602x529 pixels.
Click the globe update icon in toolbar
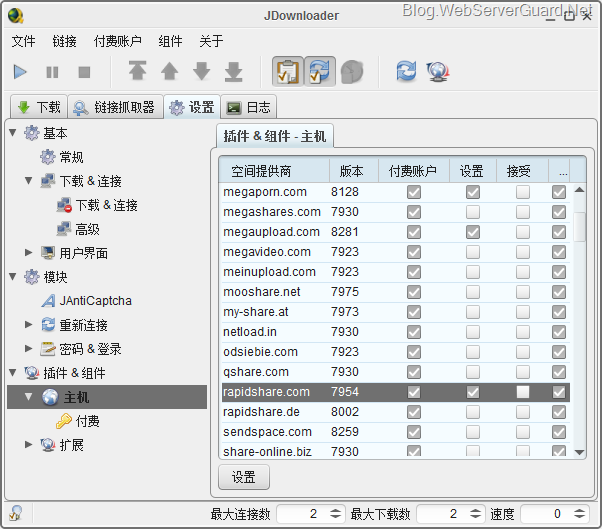coord(438,71)
